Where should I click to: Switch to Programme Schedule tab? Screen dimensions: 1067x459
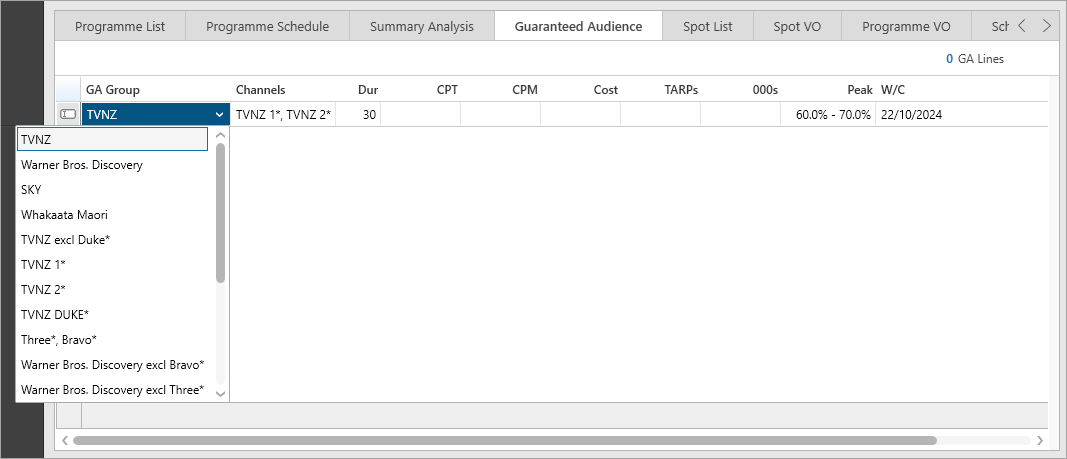(267, 27)
